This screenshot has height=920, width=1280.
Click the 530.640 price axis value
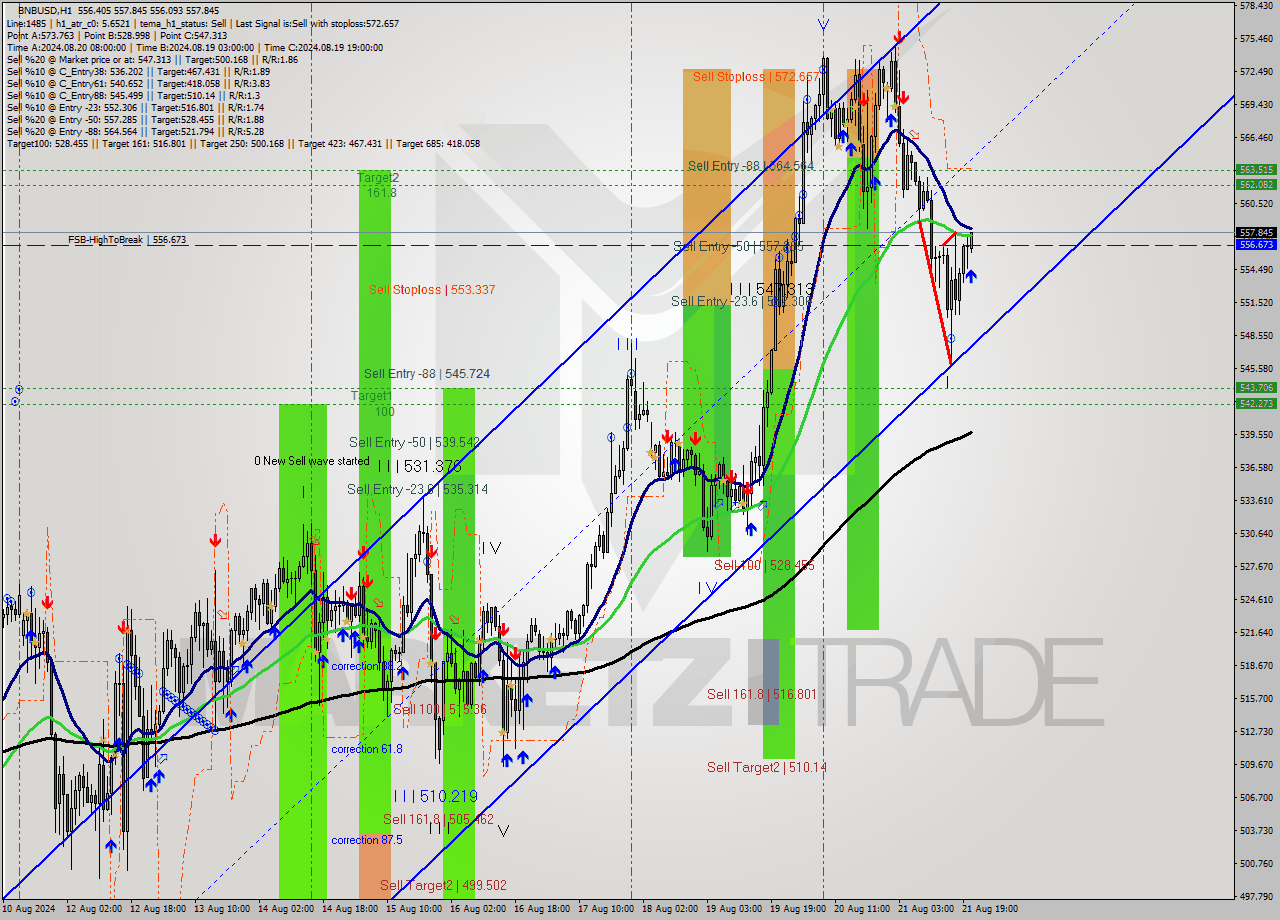(1257, 534)
